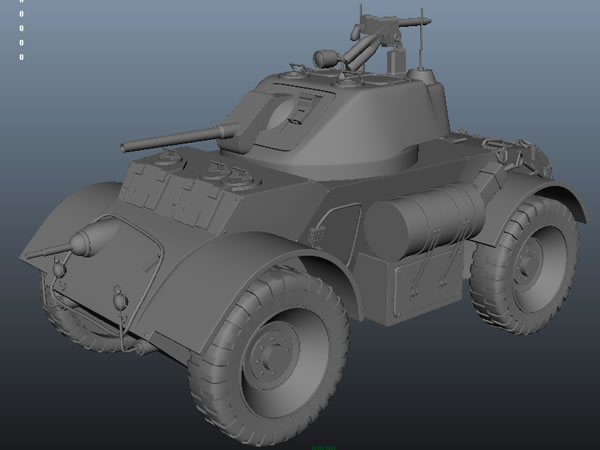Pick the searchlight mounted on the turret roof

tap(326, 59)
